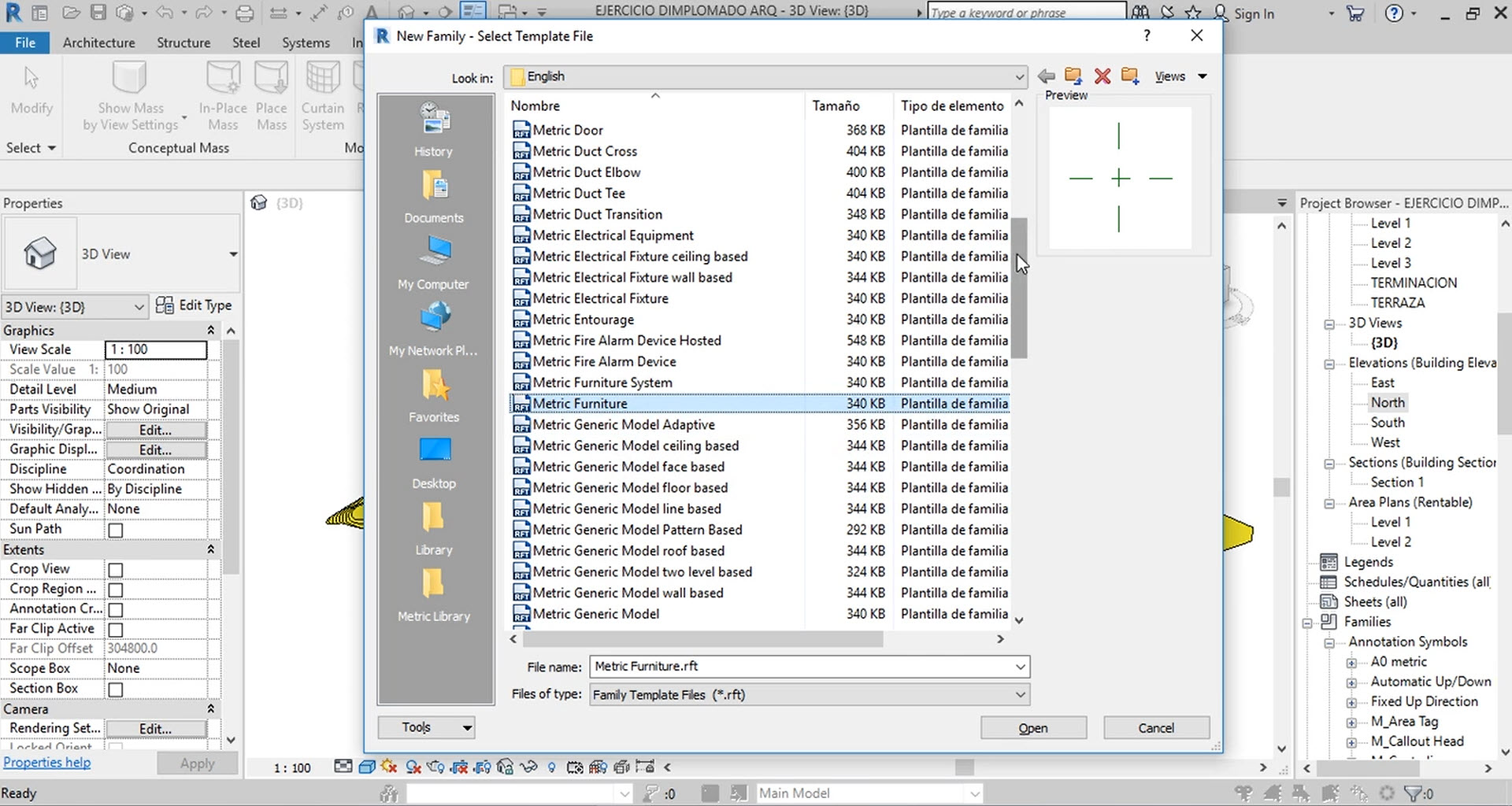Screen dimensions: 1512x806
Task: Click the Edit Type button
Action: (x=195, y=305)
